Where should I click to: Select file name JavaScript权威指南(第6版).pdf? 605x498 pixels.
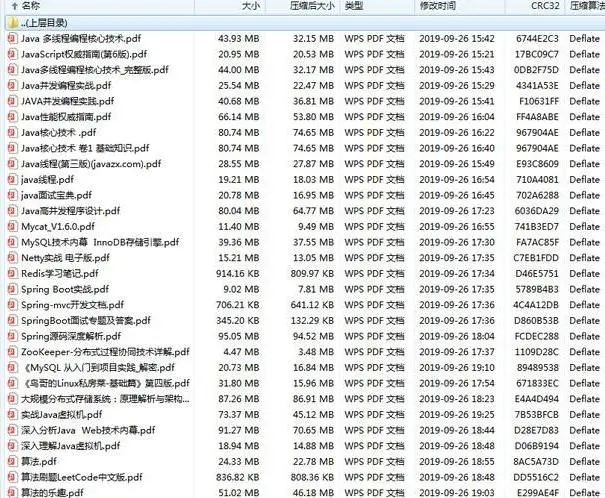point(84,54)
